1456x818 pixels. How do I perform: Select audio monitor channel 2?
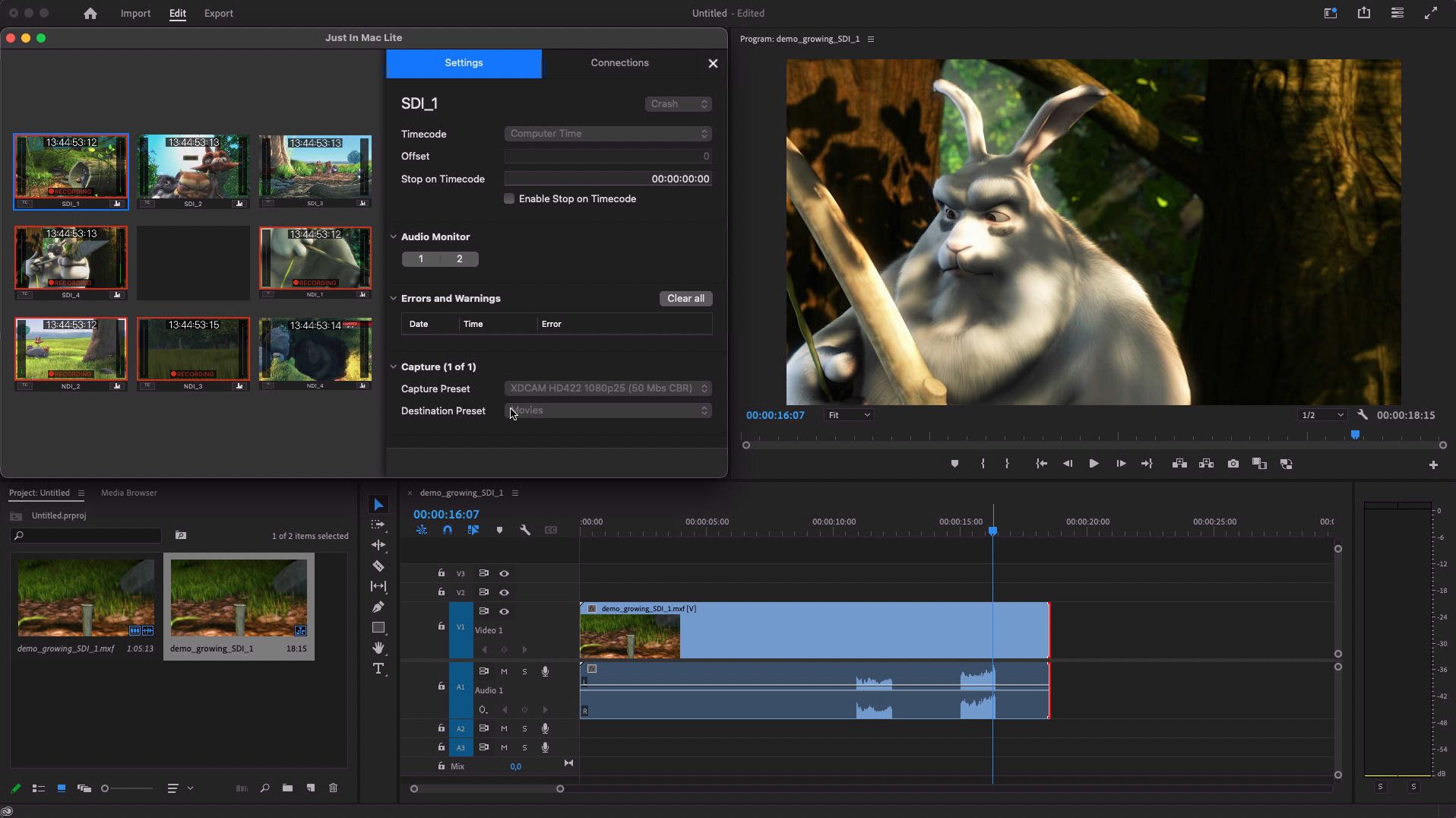click(459, 259)
